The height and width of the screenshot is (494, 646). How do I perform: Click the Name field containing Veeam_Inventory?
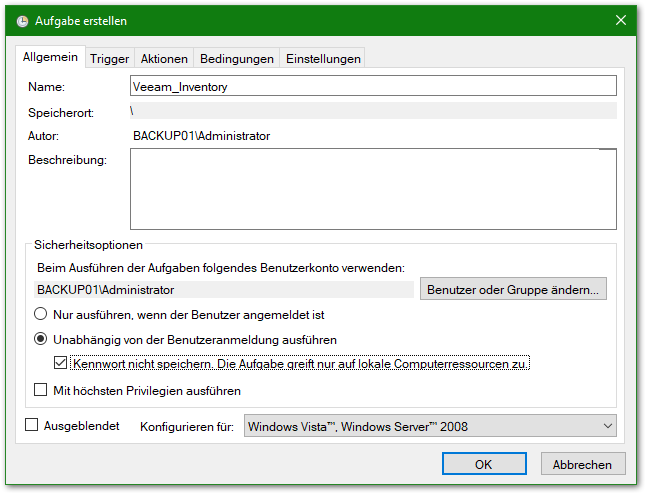click(373, 87)
